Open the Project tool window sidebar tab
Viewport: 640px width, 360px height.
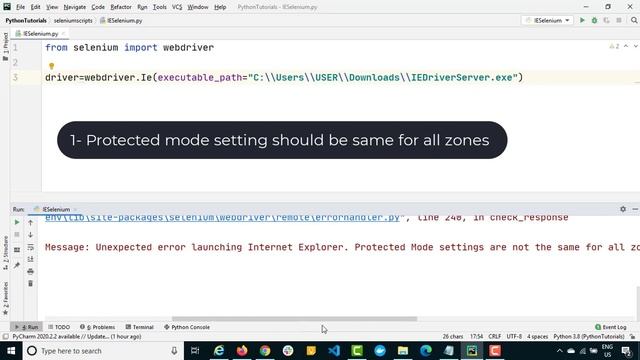[x=5, y=47]
